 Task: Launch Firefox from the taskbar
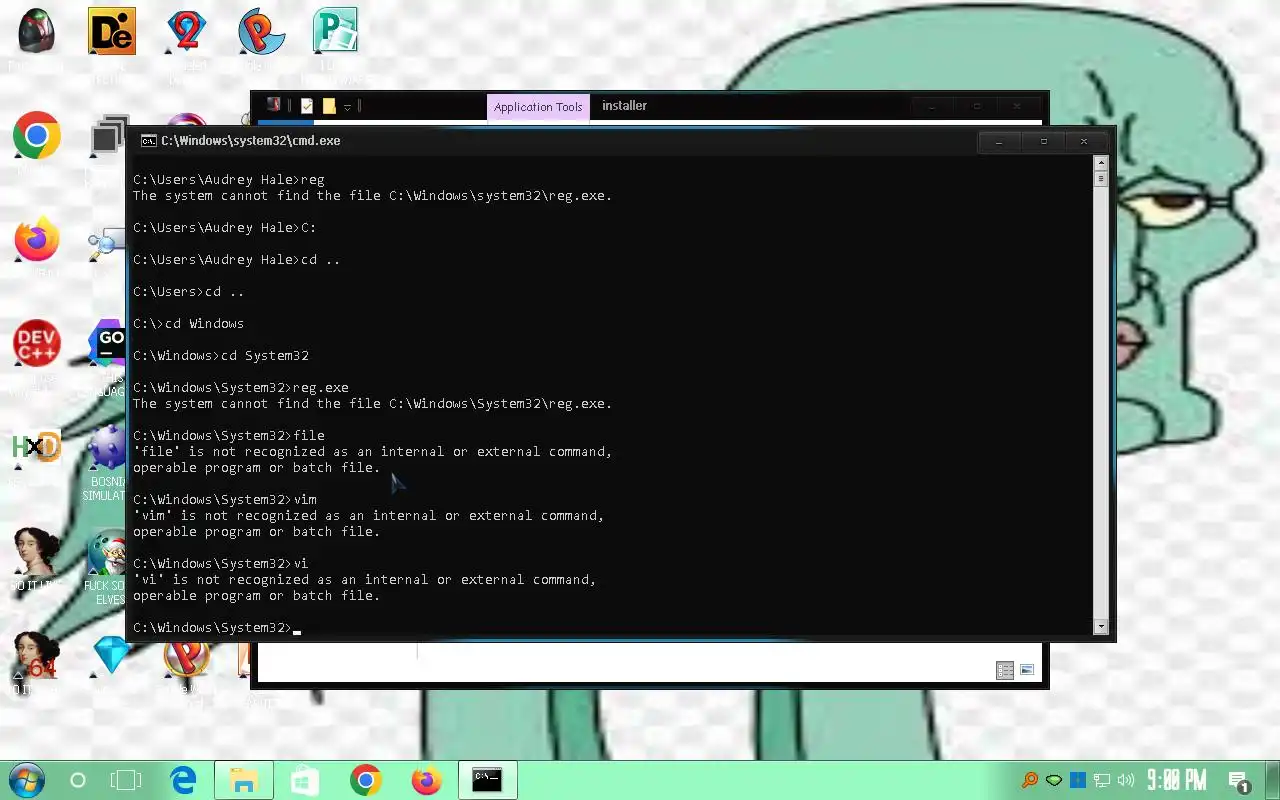point(426,780)
